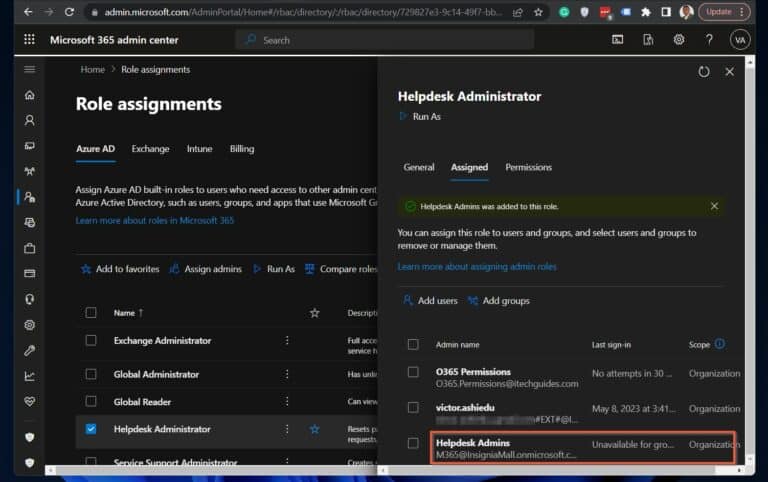Open Learn more about assigning admin roles
This screenshot has height=482, width=768.
pos(477,267)
